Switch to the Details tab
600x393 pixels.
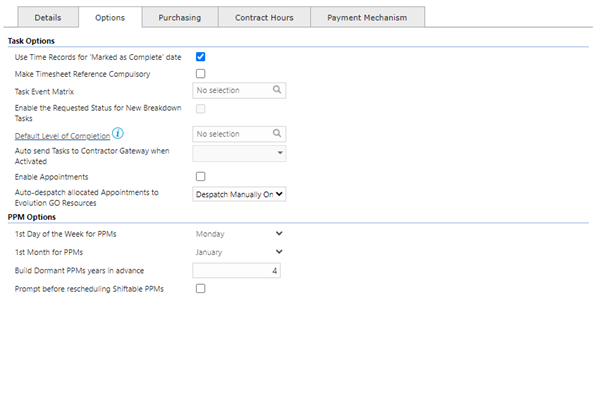tap(48, 18)
